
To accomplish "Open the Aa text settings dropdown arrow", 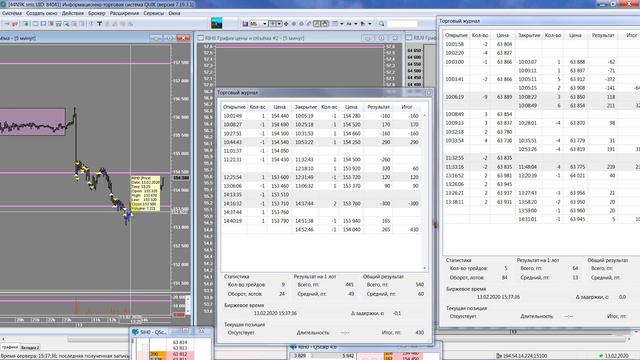I will tap(356, 24).
